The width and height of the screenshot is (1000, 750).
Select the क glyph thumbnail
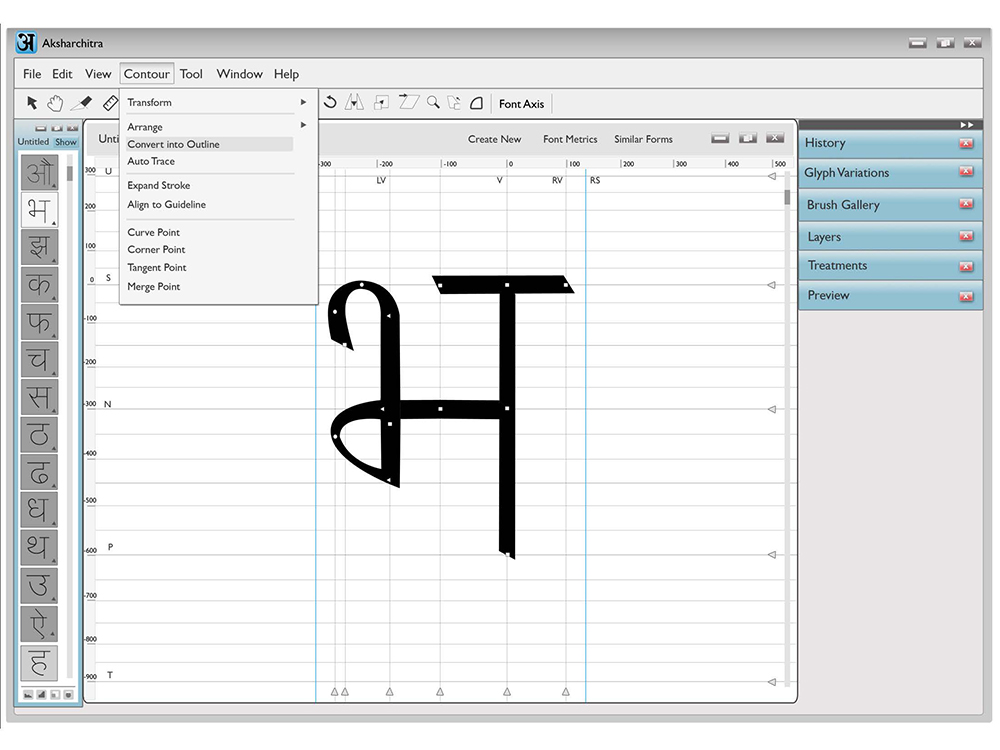[x=39, y=285]
